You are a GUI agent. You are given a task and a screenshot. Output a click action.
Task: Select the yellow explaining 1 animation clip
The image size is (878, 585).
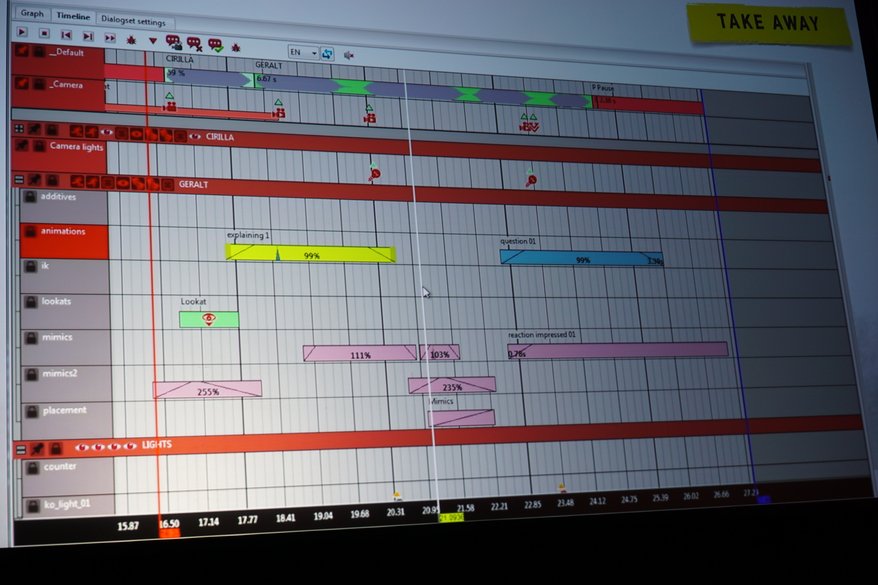click(311, 254)
